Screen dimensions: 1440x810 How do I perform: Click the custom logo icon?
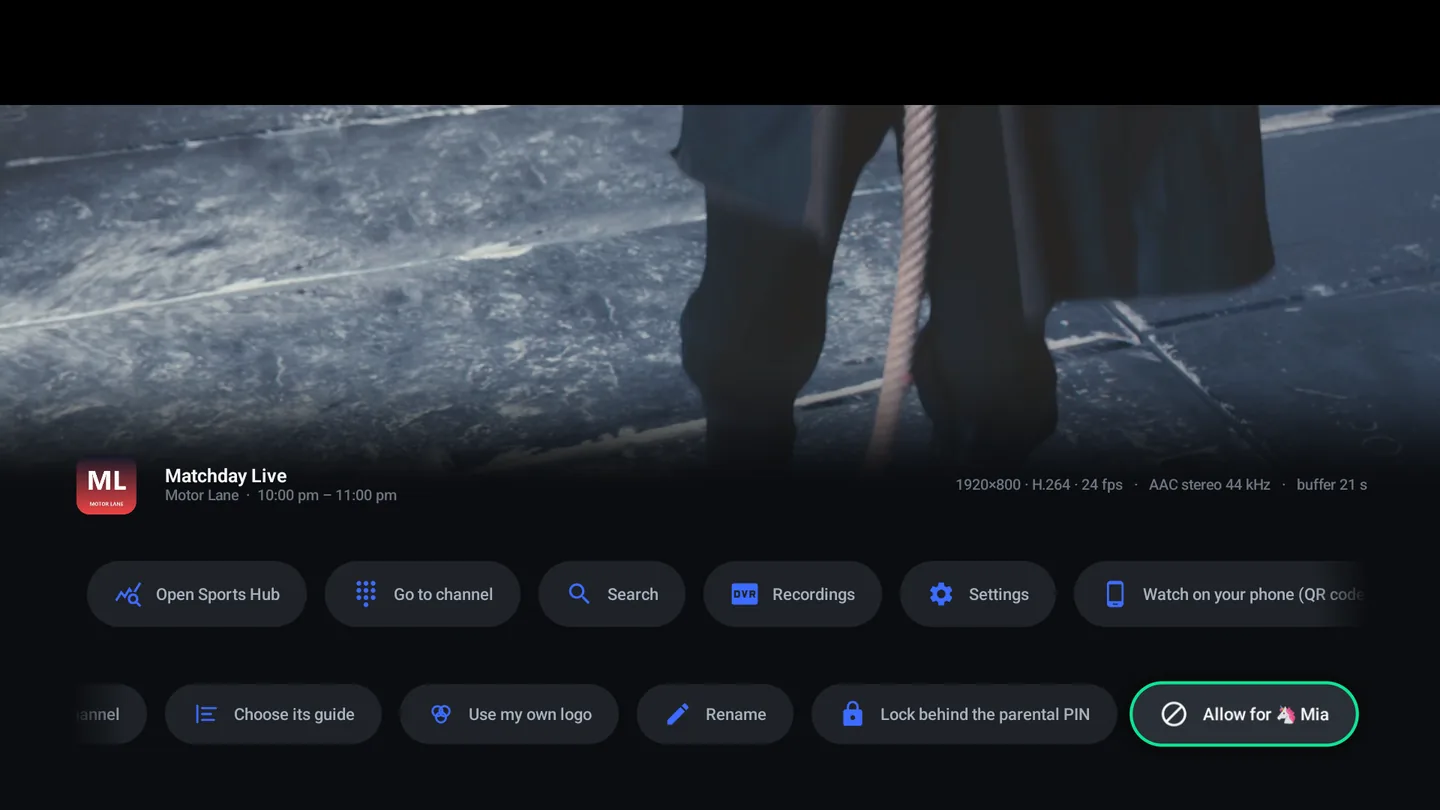[441, 714]
